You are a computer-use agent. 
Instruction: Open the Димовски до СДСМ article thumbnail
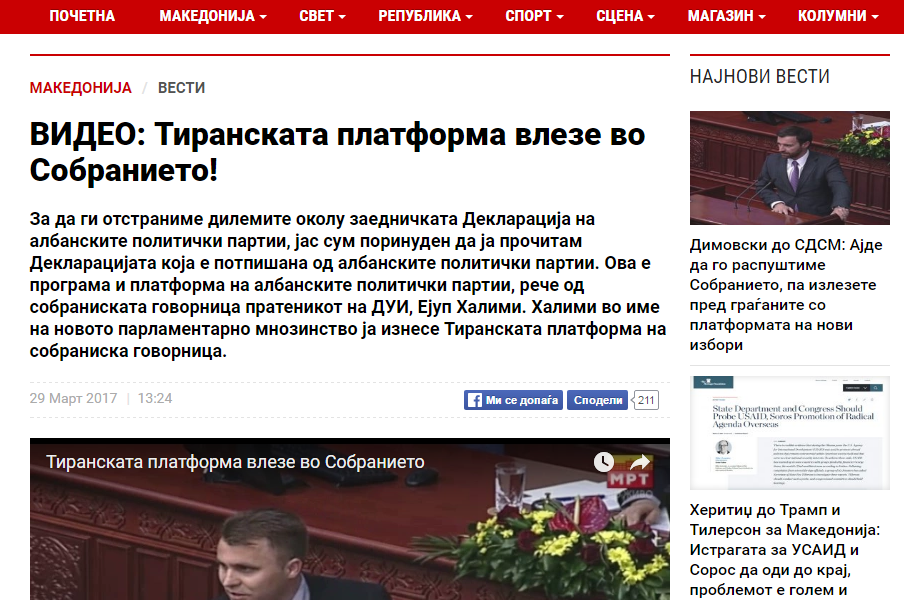[789, 168]
